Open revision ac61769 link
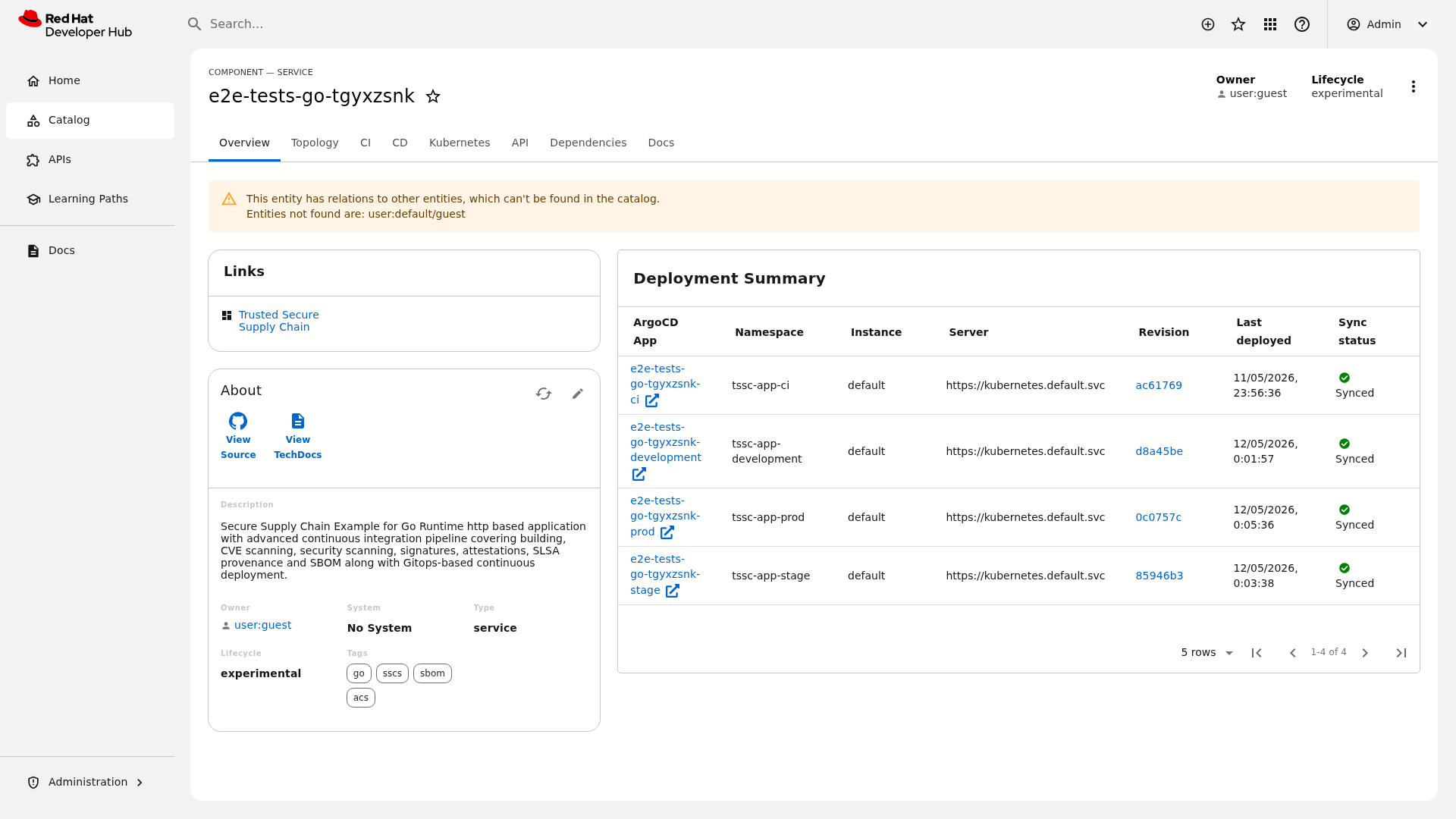Image resolution: width=1456 pixels, height=819 pixels. pyautogui.click(x=1159, y=385)
